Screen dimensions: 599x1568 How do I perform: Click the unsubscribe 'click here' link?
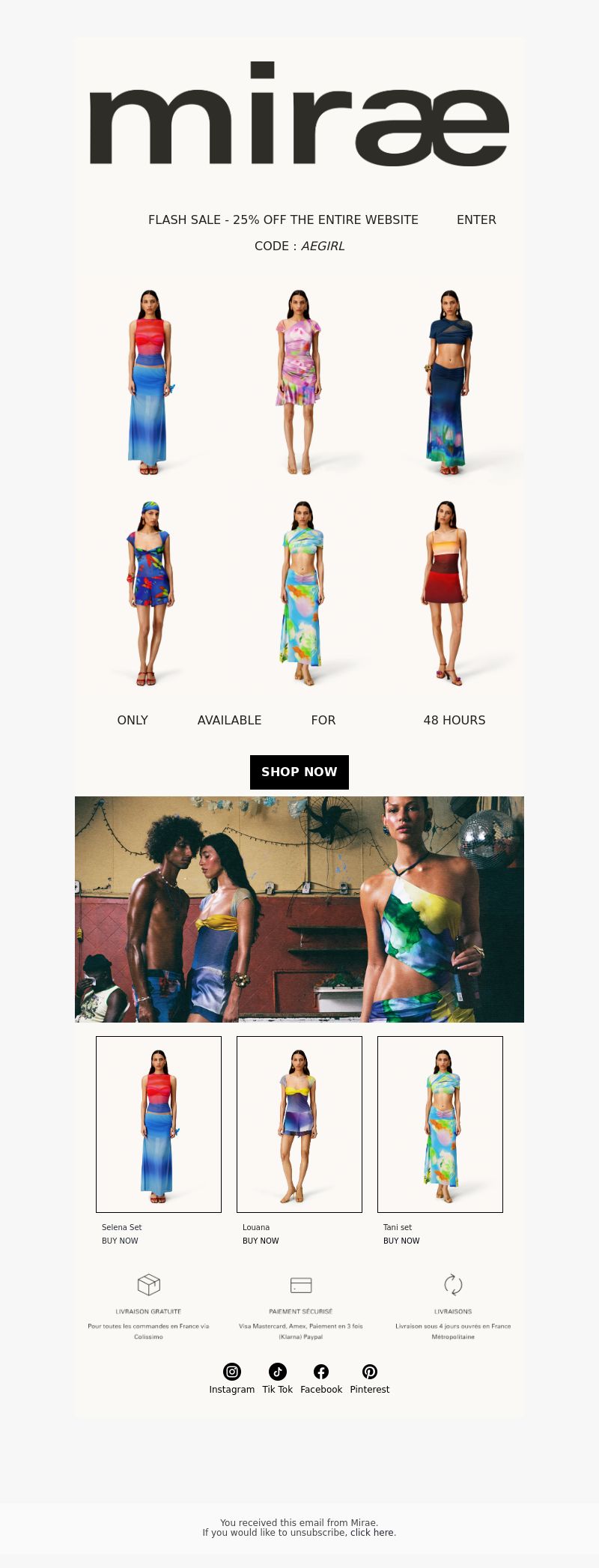372,1533
